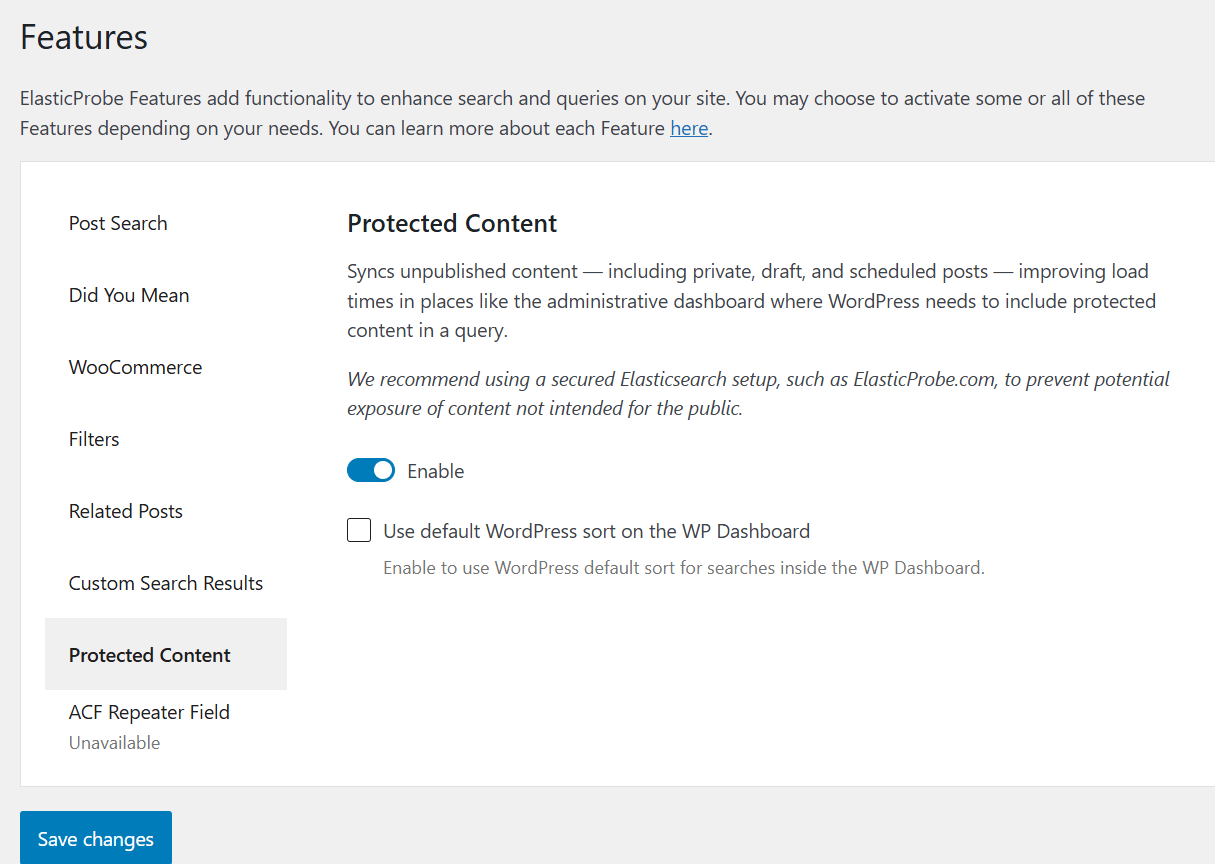The width and height of the screenshot is (1215, 864).
Task: Click the Protected Content section heading
Action: (x=451, y=223)
